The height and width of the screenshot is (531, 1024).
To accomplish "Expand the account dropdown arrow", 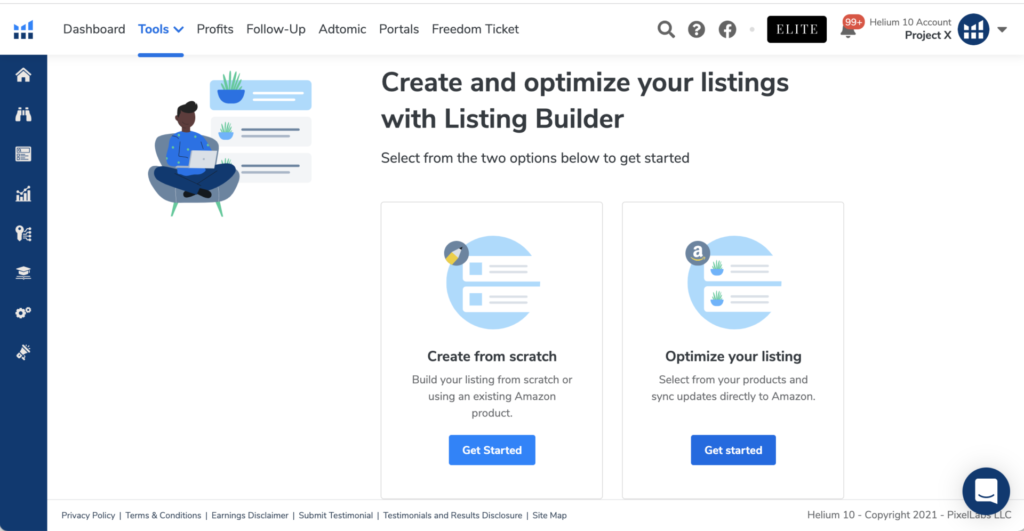I will [1002, 29].
